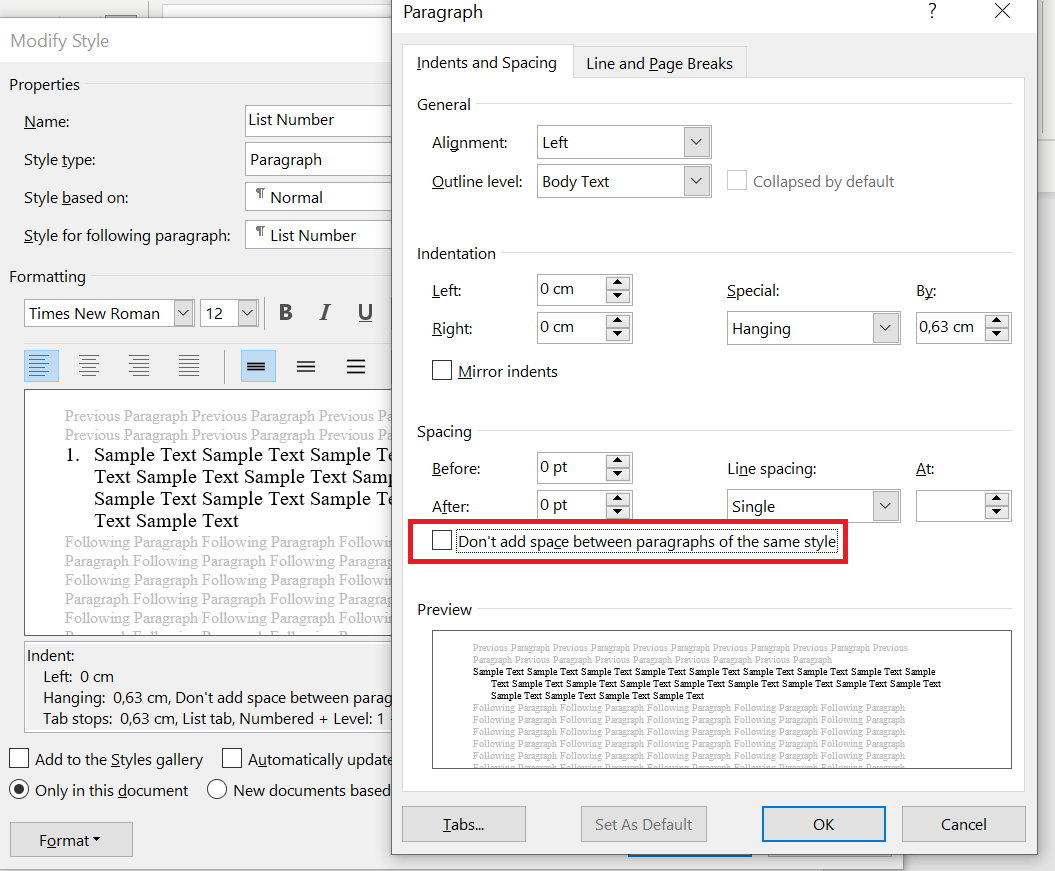This screenshot has height=871, width=1055.
Task: Open the Alignment dropdown
Action: [x=696, y=142]
